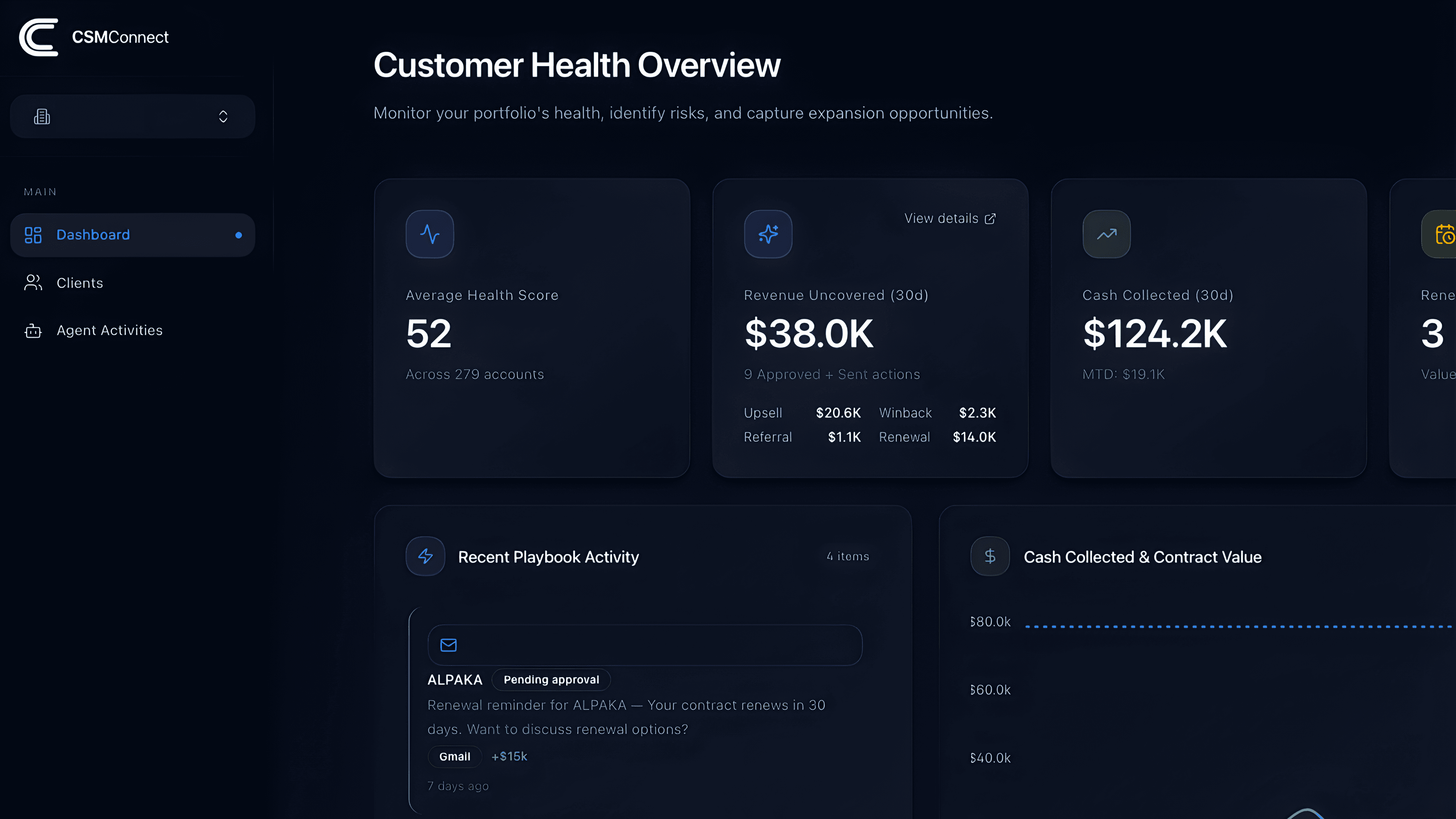Click the health pulse icon on Average Health Score
Image resolution: width=1456 pixels, height=819 pixels.
coord(430,234)
